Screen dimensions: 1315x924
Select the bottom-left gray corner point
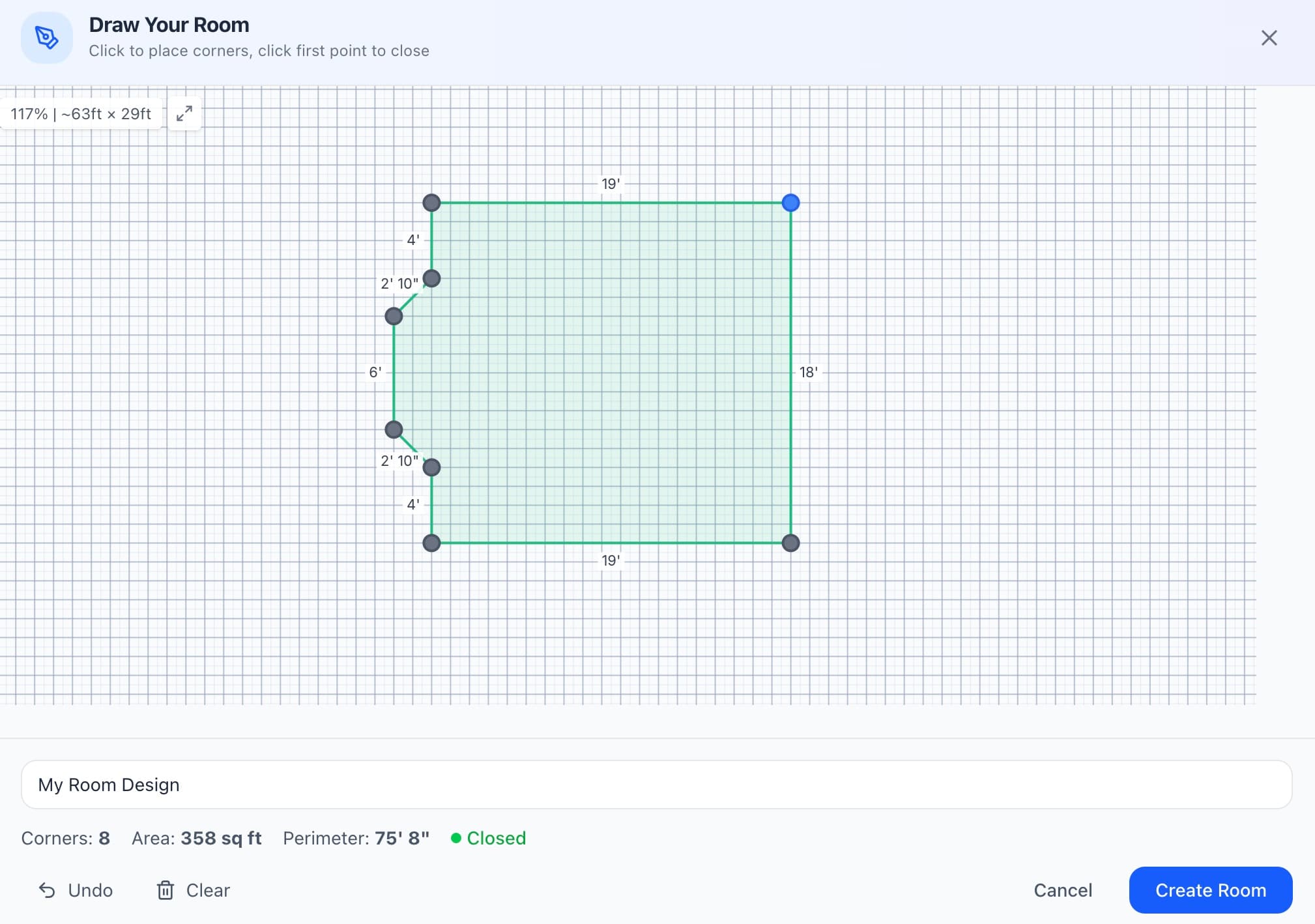coord(431,543)
